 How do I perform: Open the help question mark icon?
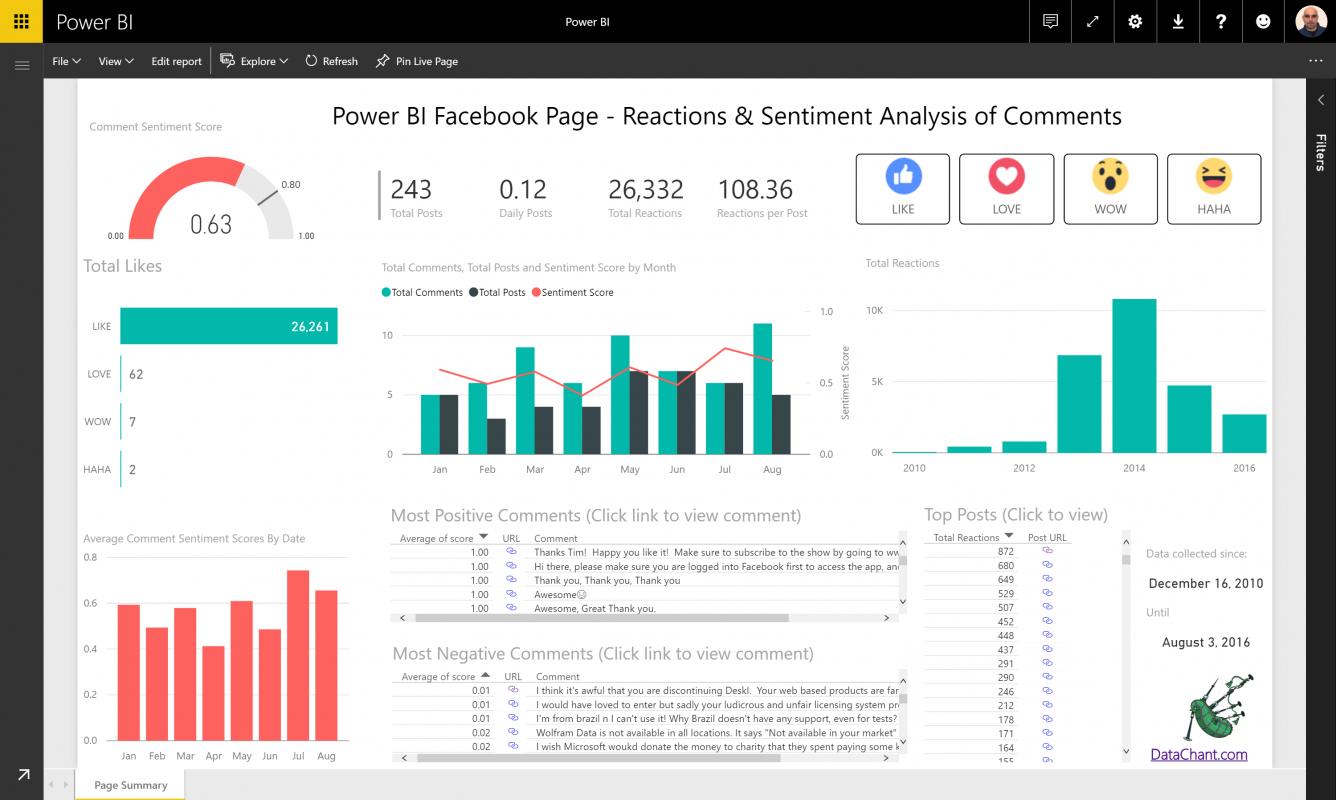[x=1220, y=21]
